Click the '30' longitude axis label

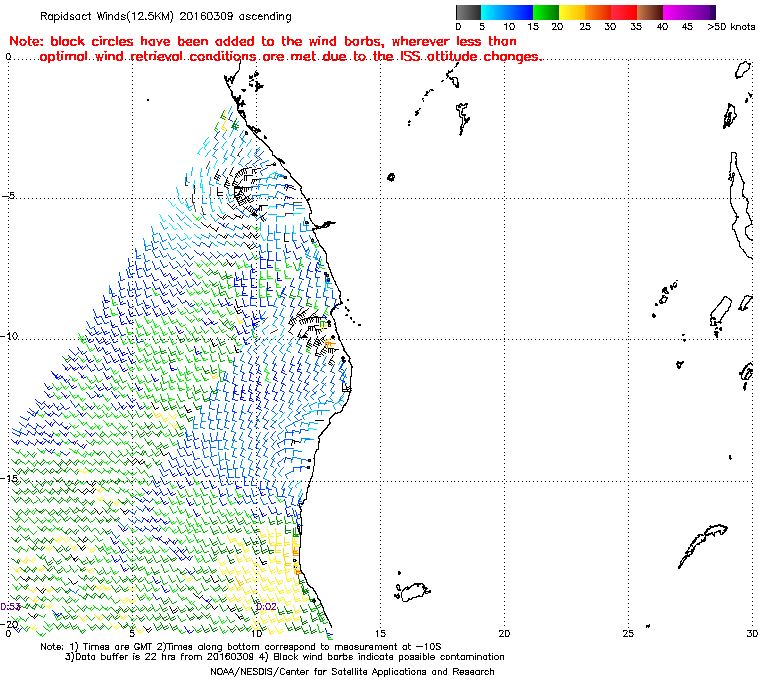tap(752, 633)
